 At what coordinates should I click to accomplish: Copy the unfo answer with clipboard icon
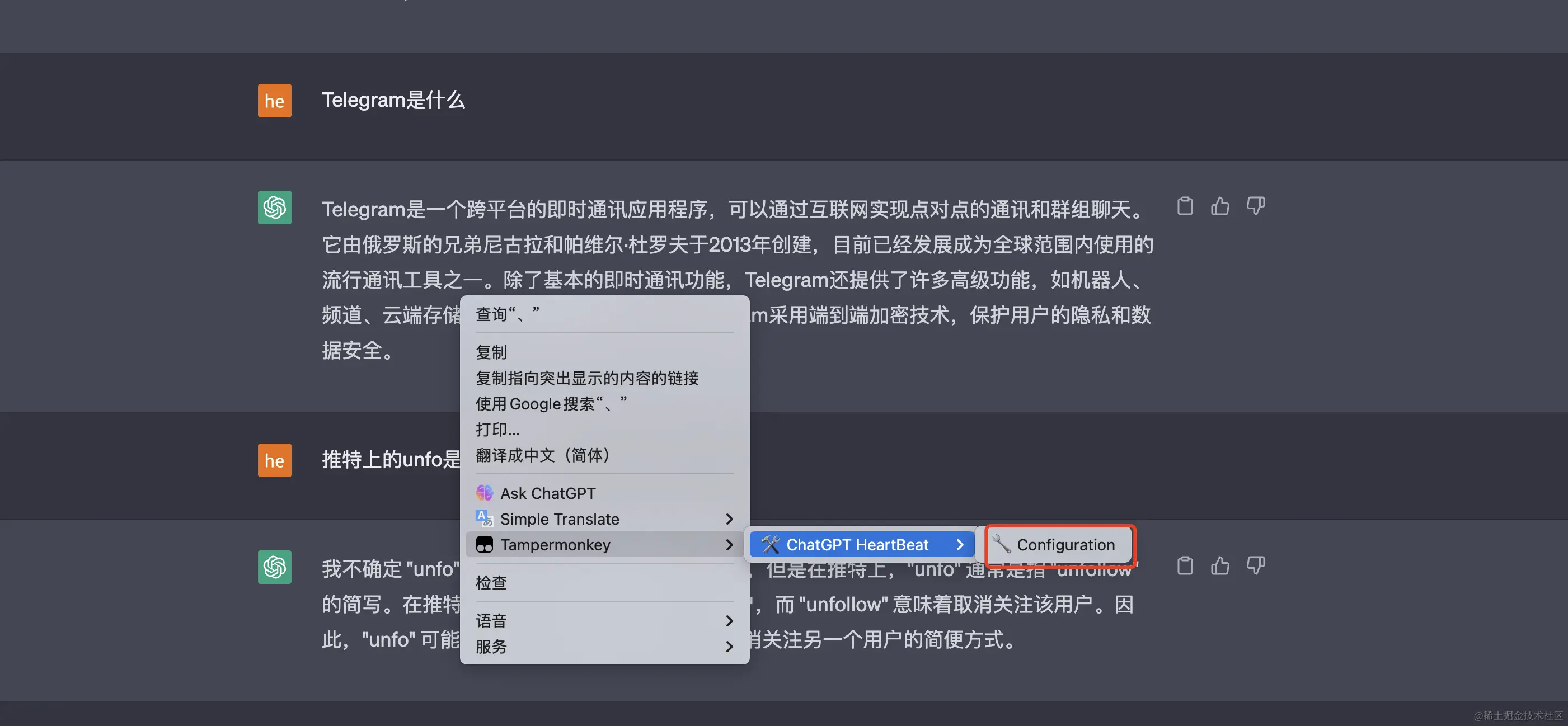click(1185, 566)
